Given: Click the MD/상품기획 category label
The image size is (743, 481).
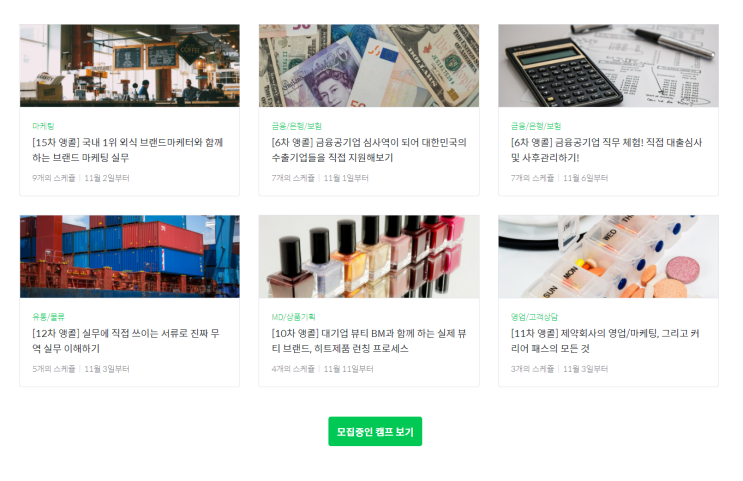Looking at the screenshot, I should 293,317.
